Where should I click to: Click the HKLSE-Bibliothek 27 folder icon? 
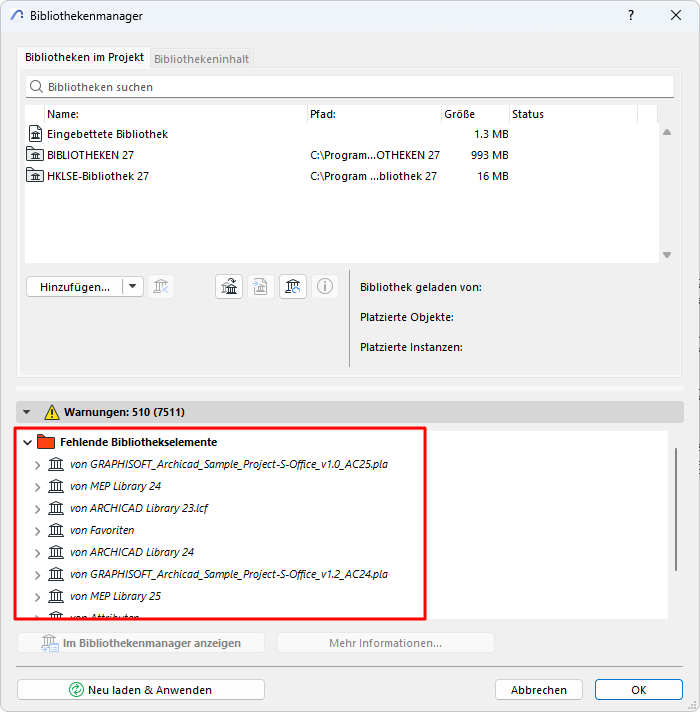(35, 175)
